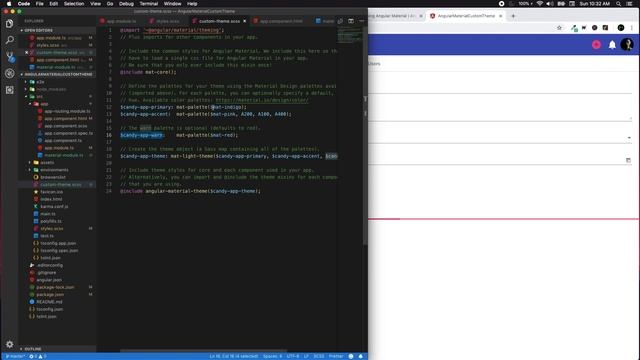Click the master branch in the status bar

15,356
